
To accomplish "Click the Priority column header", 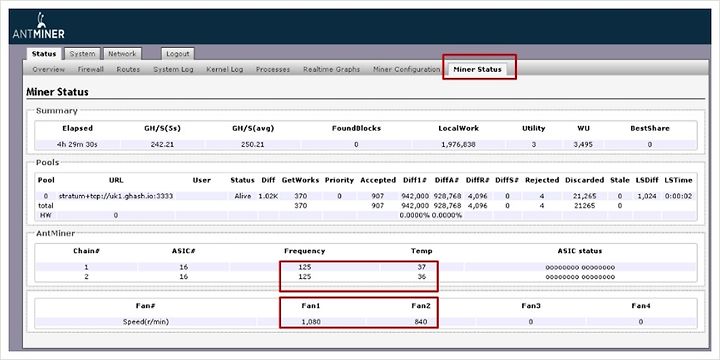I will pos(339,180).
